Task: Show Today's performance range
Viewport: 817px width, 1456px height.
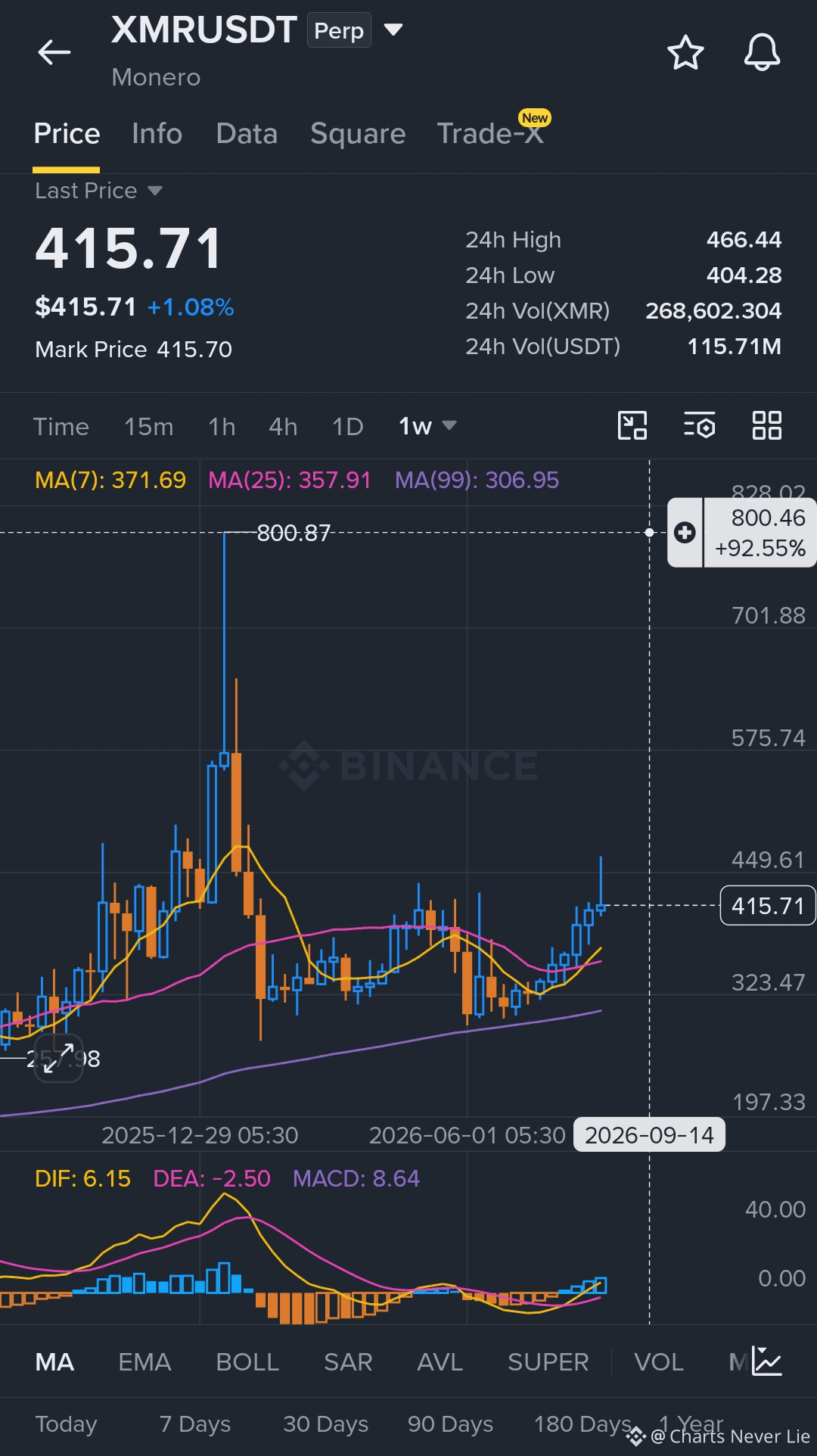Action: pos(66,1424)
